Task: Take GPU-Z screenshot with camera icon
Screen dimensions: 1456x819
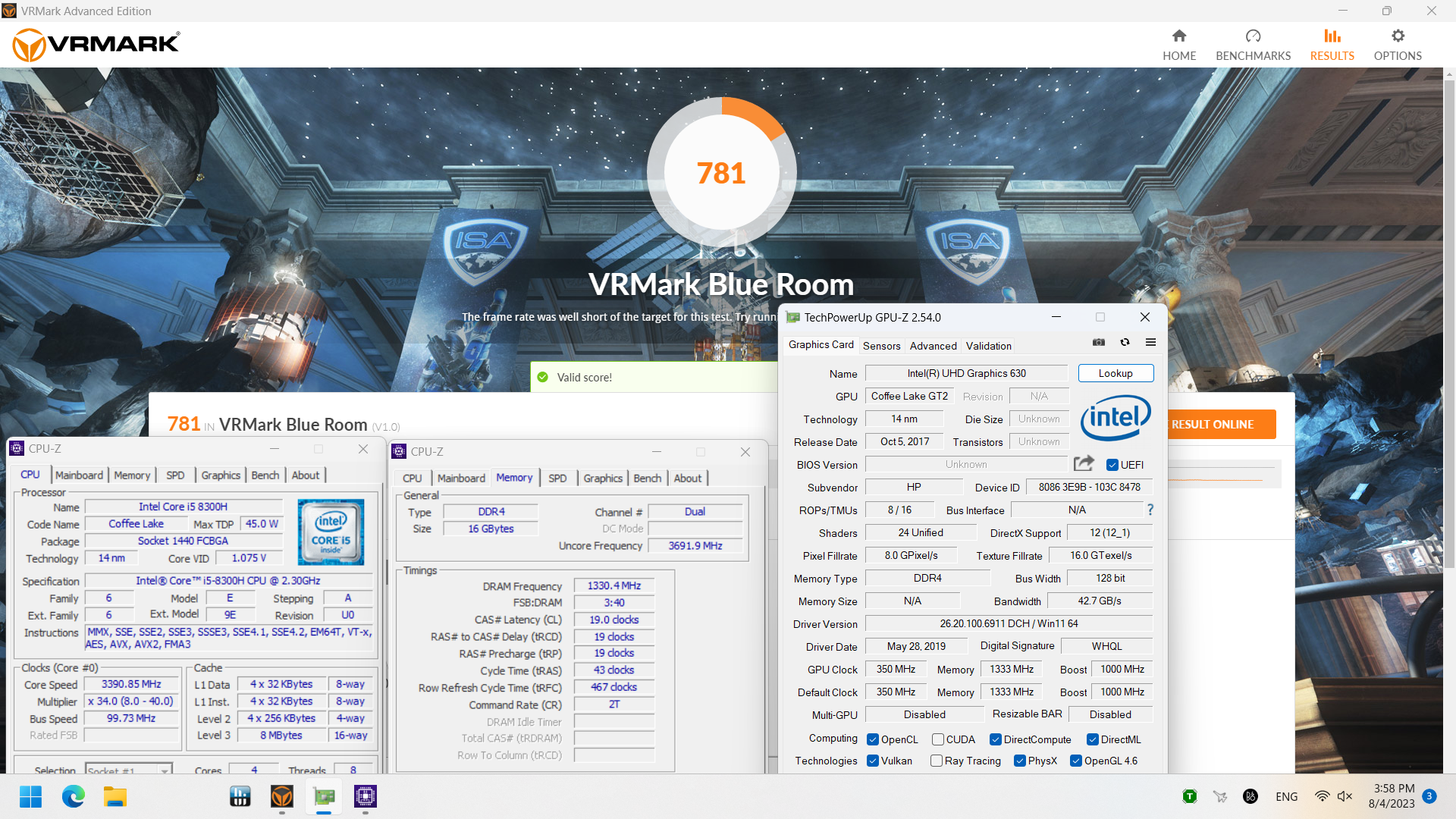Action: point(1099,343)
